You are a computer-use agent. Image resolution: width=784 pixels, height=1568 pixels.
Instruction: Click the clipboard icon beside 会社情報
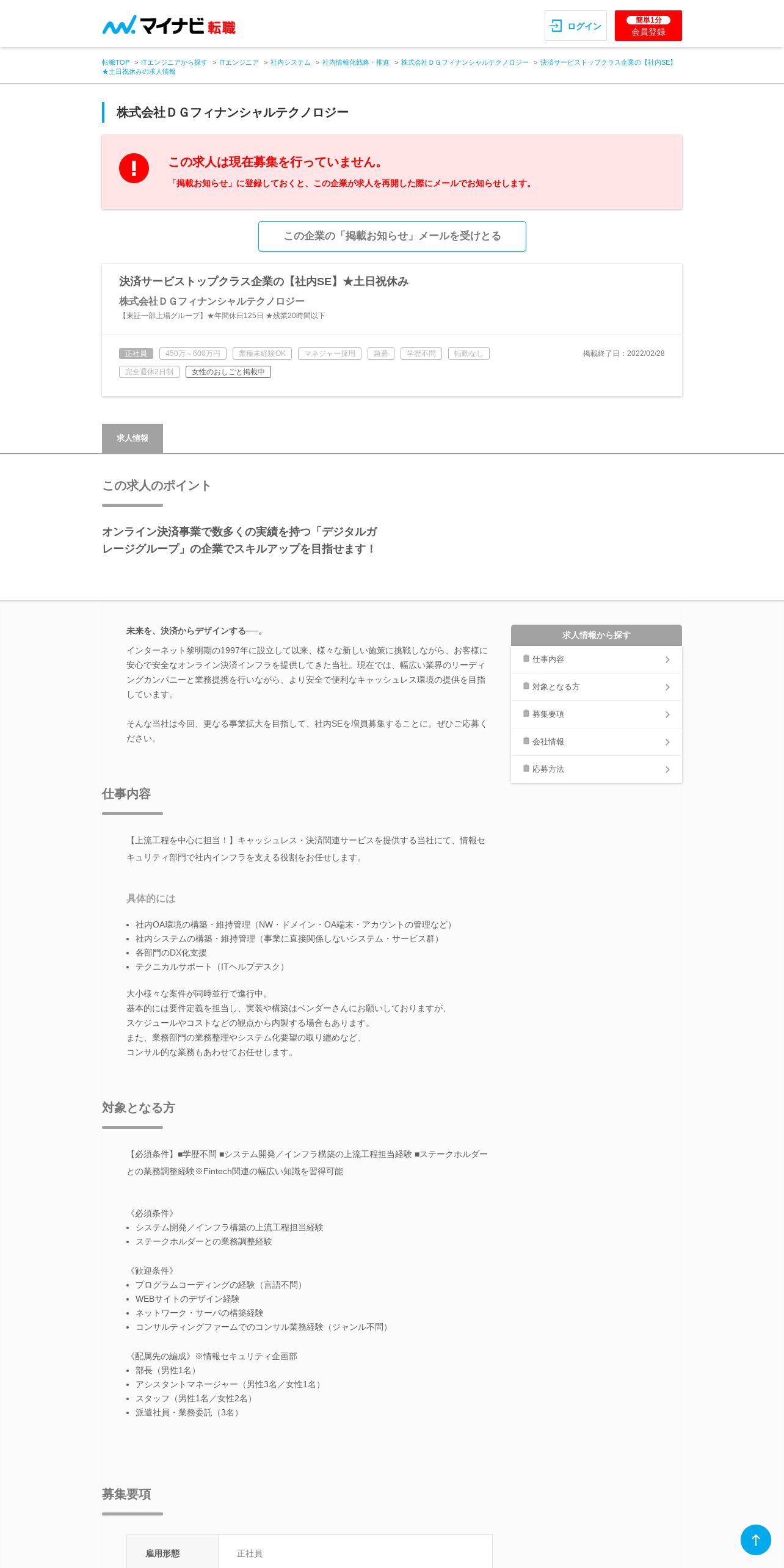pos(526,741)
